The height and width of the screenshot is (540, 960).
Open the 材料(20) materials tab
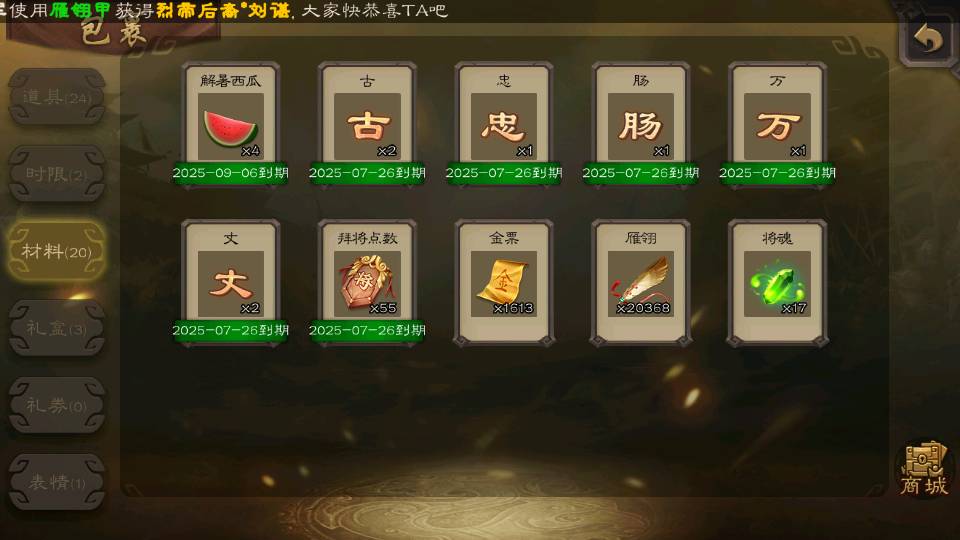(56, 251)
